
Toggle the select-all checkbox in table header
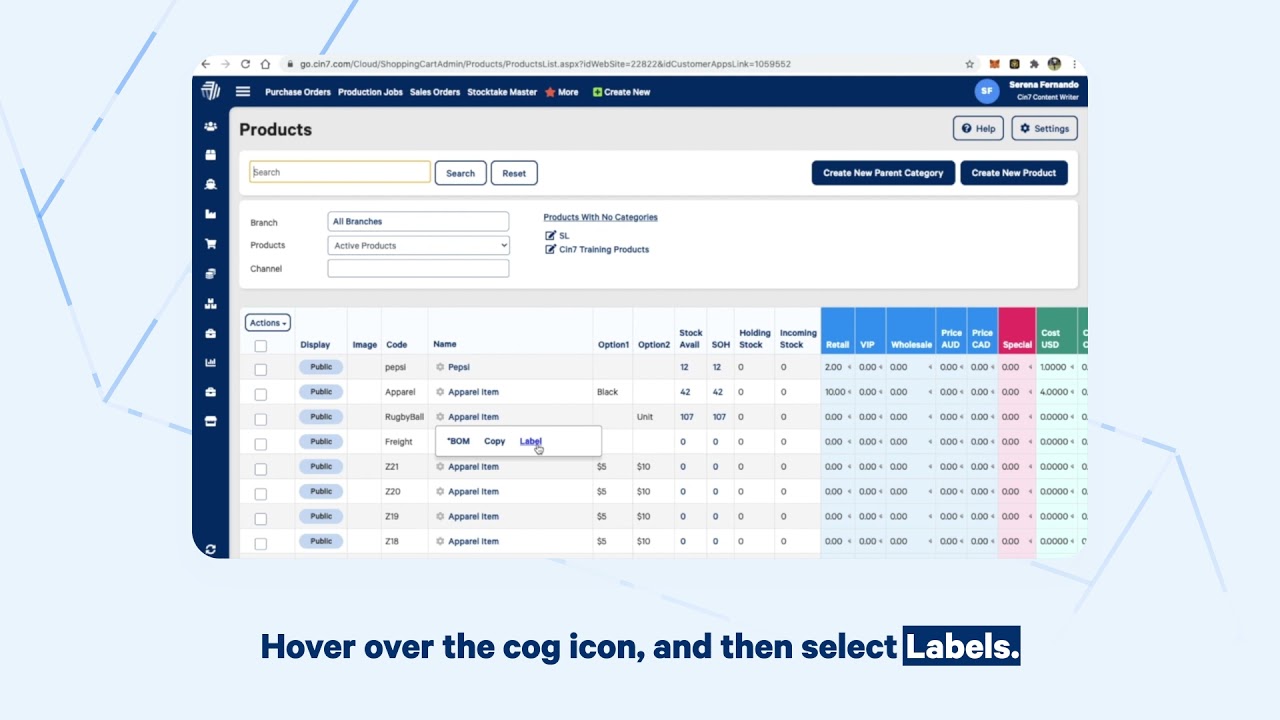[x=261, y=346]
